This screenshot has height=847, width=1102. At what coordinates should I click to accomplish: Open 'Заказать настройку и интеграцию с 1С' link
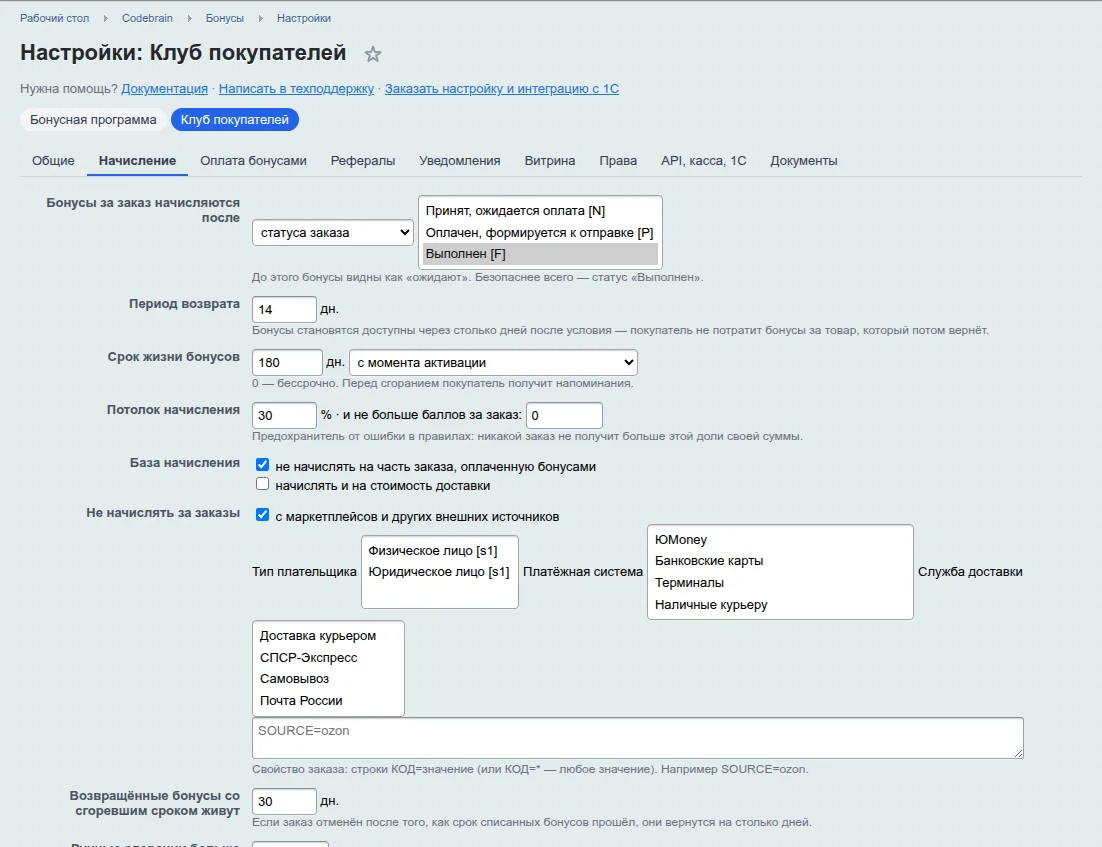(502, 89)
